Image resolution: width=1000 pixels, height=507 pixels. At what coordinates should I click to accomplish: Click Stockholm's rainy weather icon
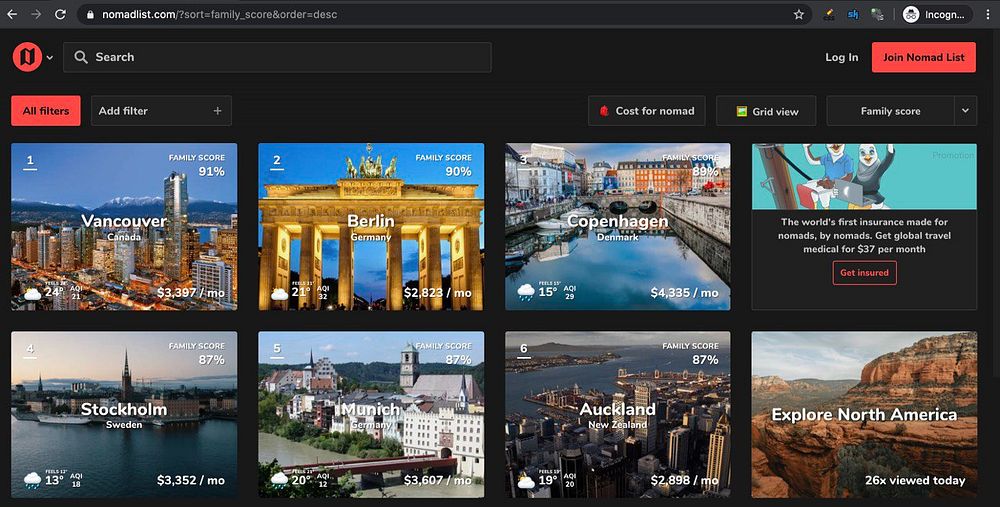pos(33,480)
